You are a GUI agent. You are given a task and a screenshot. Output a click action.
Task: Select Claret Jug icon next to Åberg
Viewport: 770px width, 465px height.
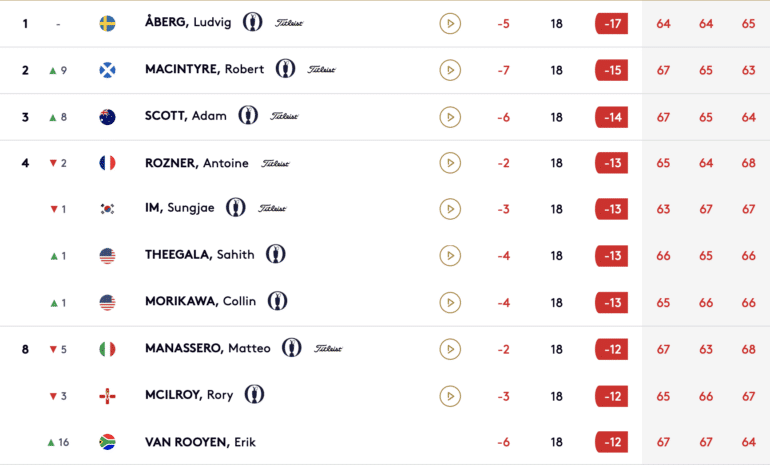(252, 22)
